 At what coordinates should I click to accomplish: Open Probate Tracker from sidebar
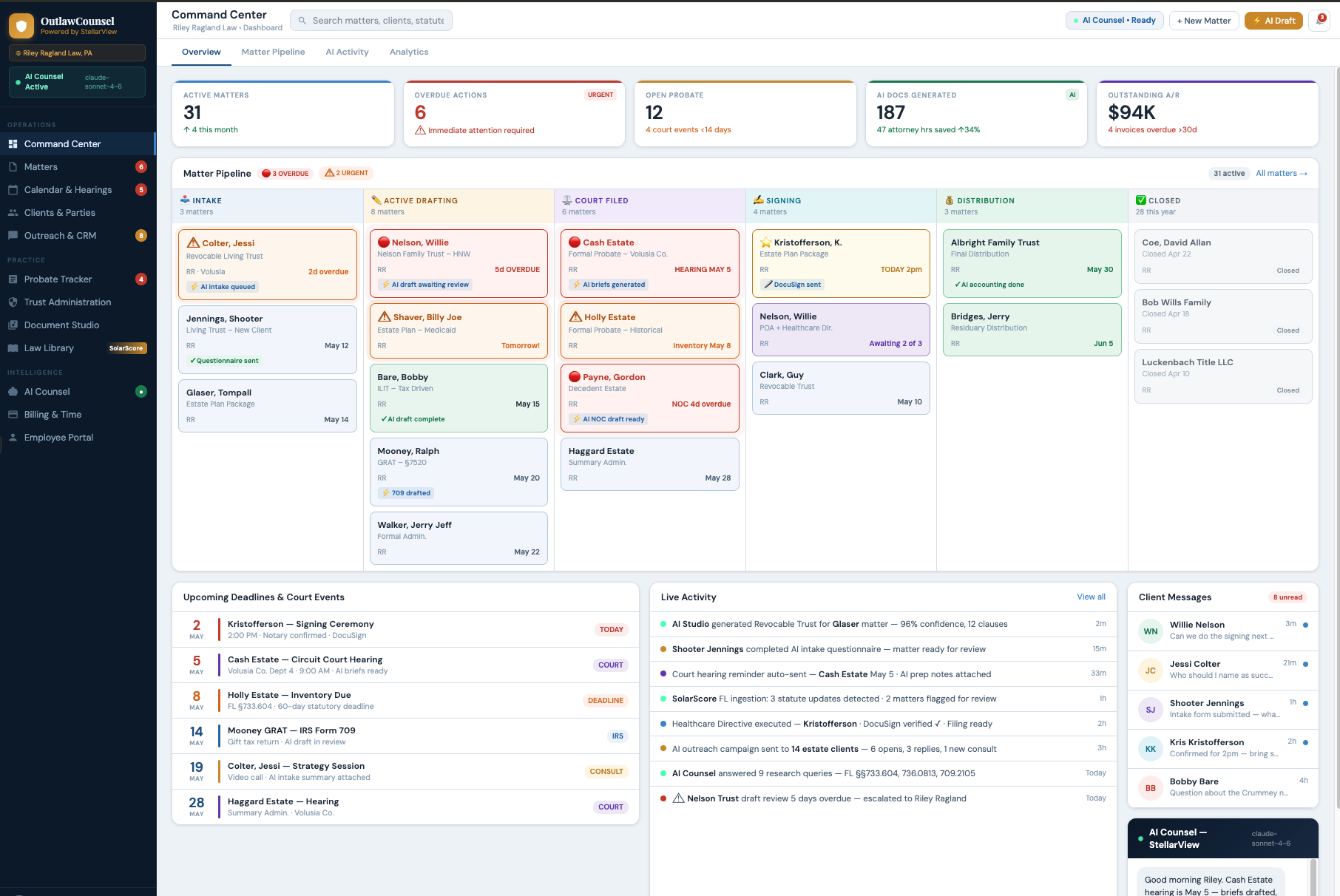(58, 279)
